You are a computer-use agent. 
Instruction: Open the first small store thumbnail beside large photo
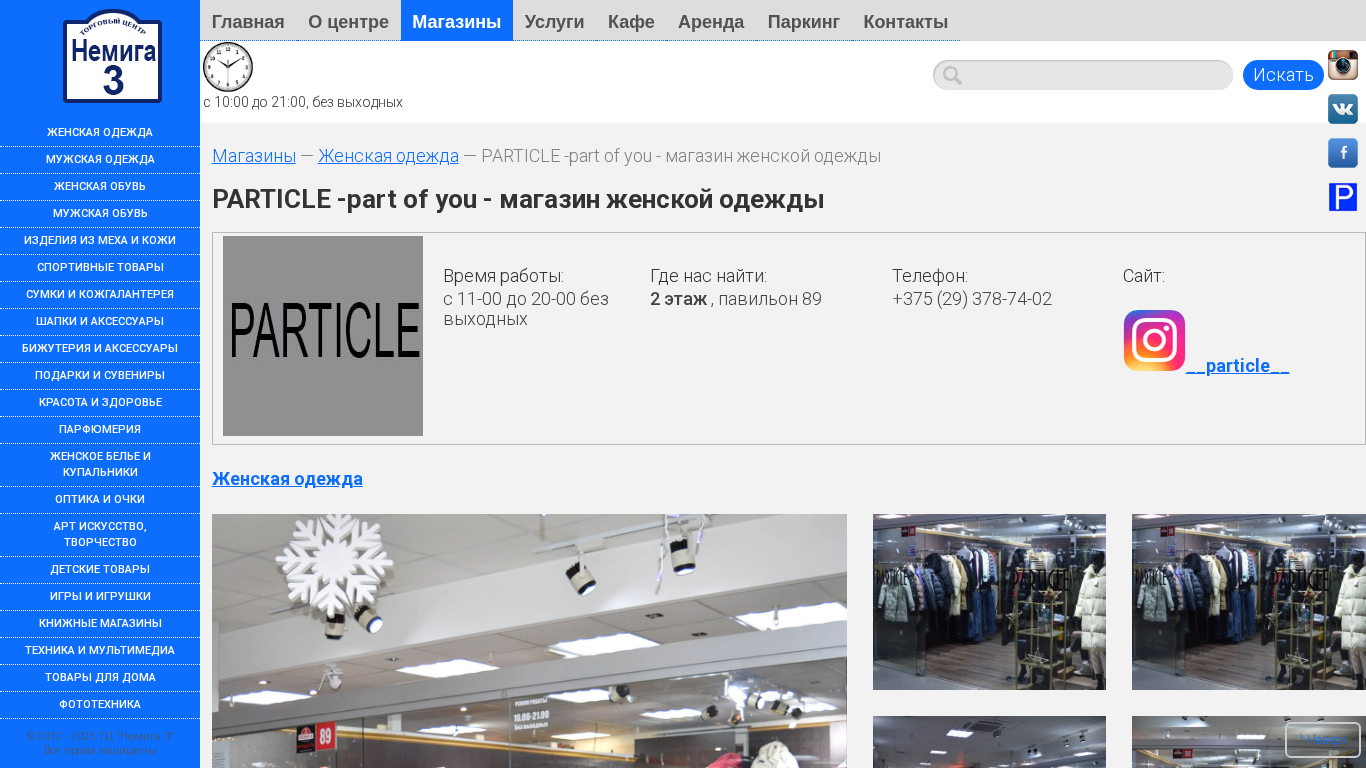989,602
